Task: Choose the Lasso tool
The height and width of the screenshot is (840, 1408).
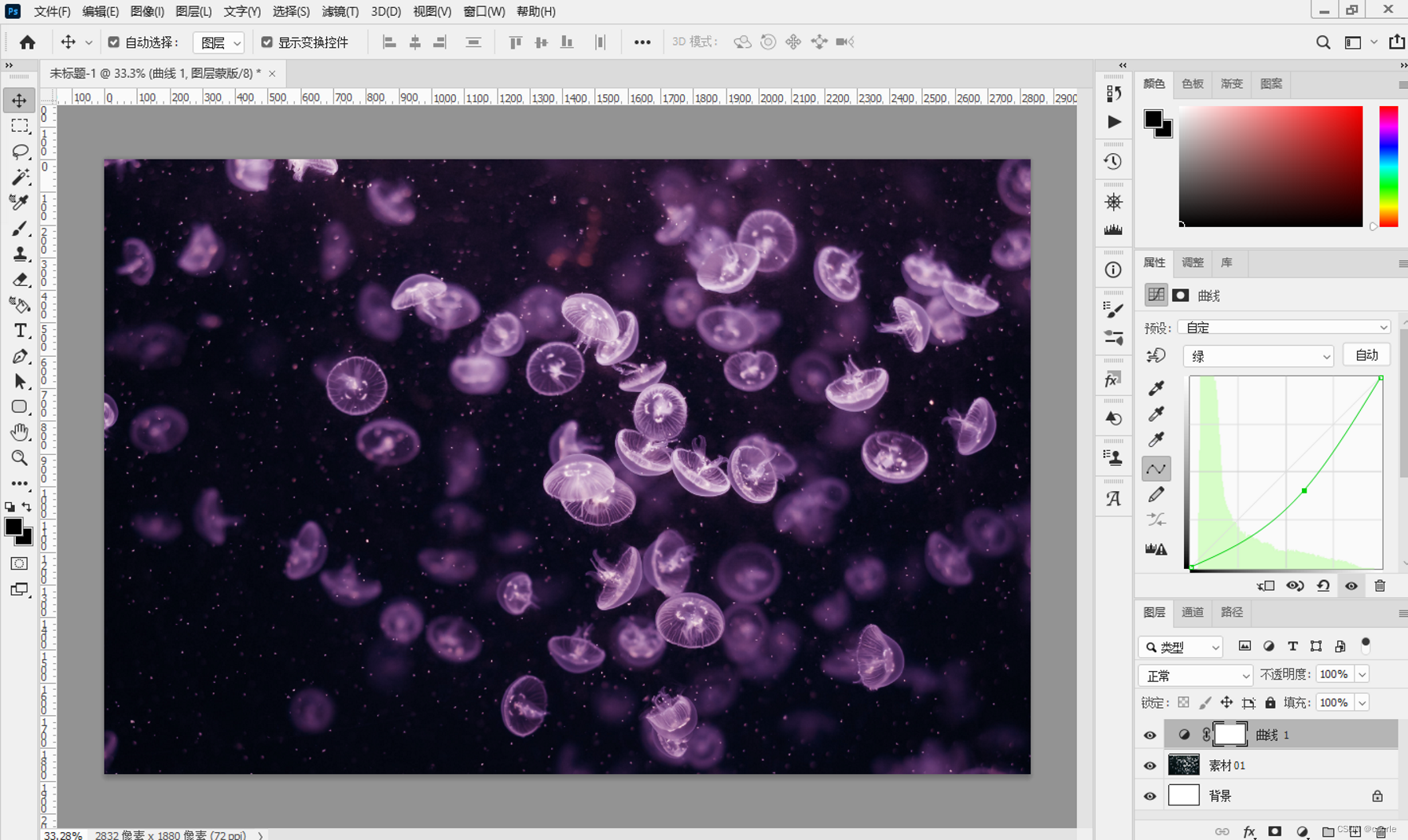Action: pyautogui.click(x=20, y=151)
